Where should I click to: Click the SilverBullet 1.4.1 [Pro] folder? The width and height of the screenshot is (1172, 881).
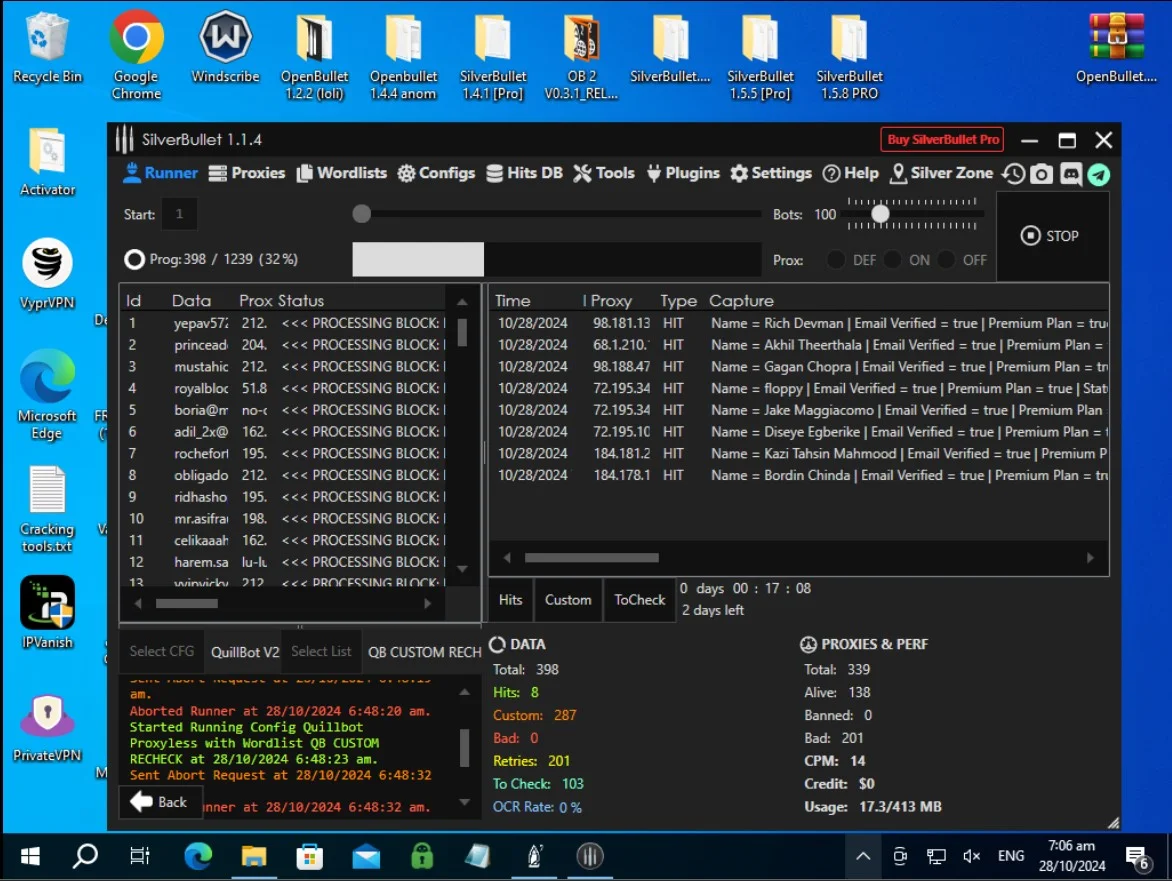[493, 57]
